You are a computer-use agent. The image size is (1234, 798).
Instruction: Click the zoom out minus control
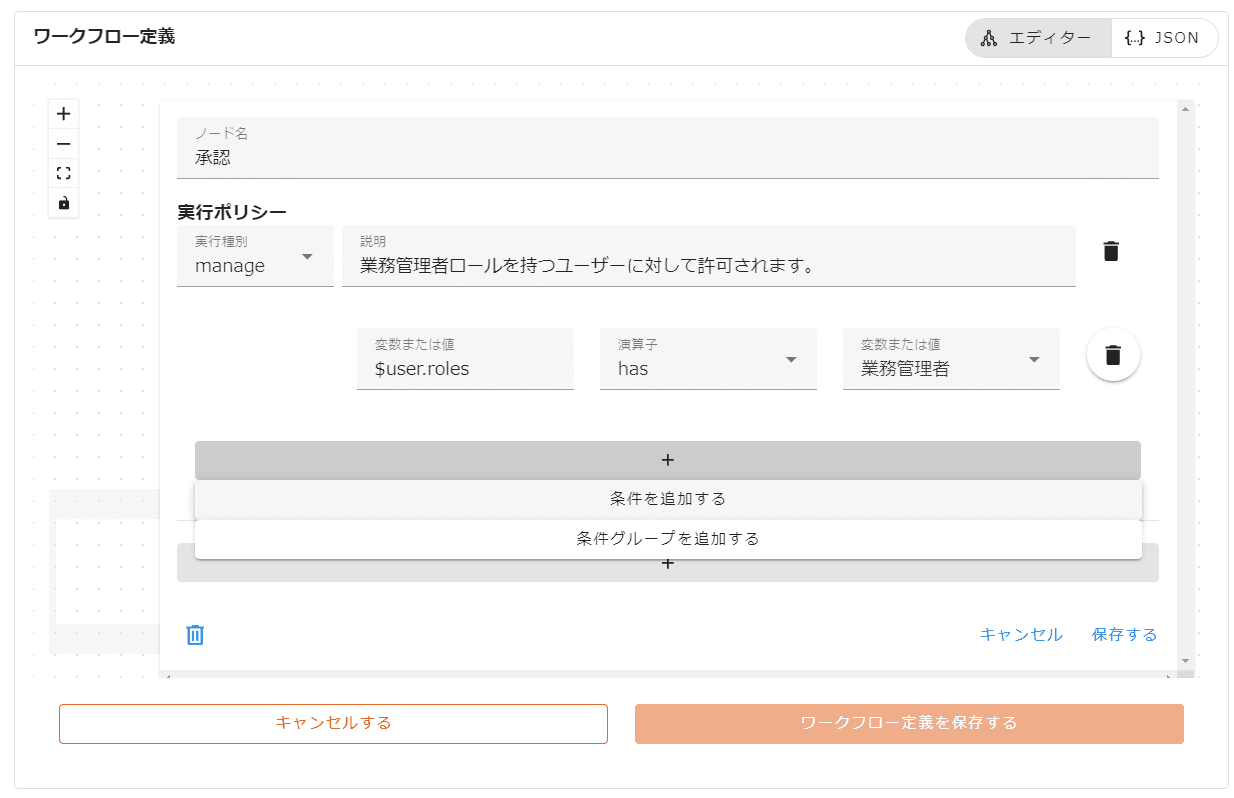pyautogui.click(x=64, y=144)
